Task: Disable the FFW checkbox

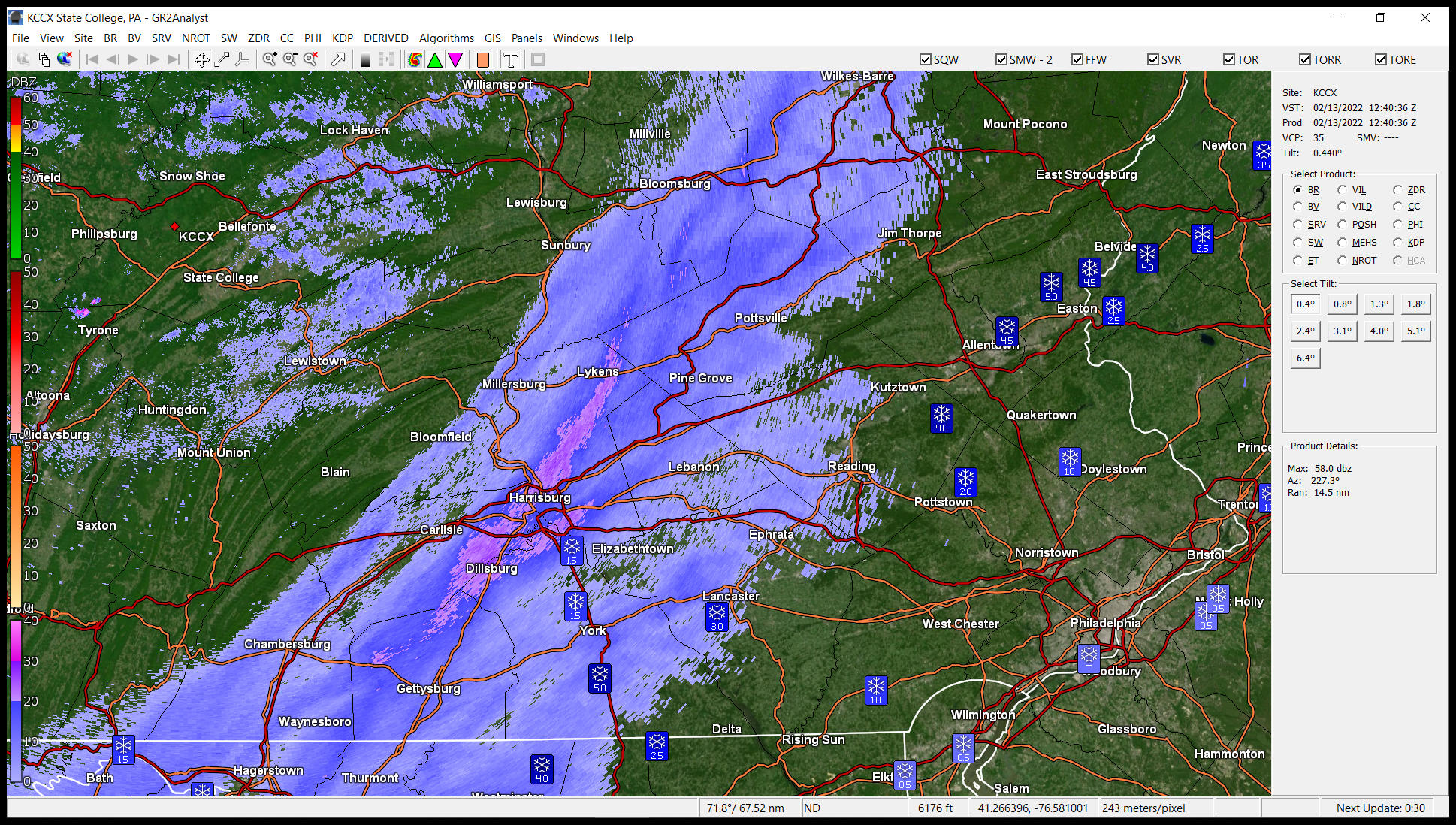Action: click(x=1077, y=59)
